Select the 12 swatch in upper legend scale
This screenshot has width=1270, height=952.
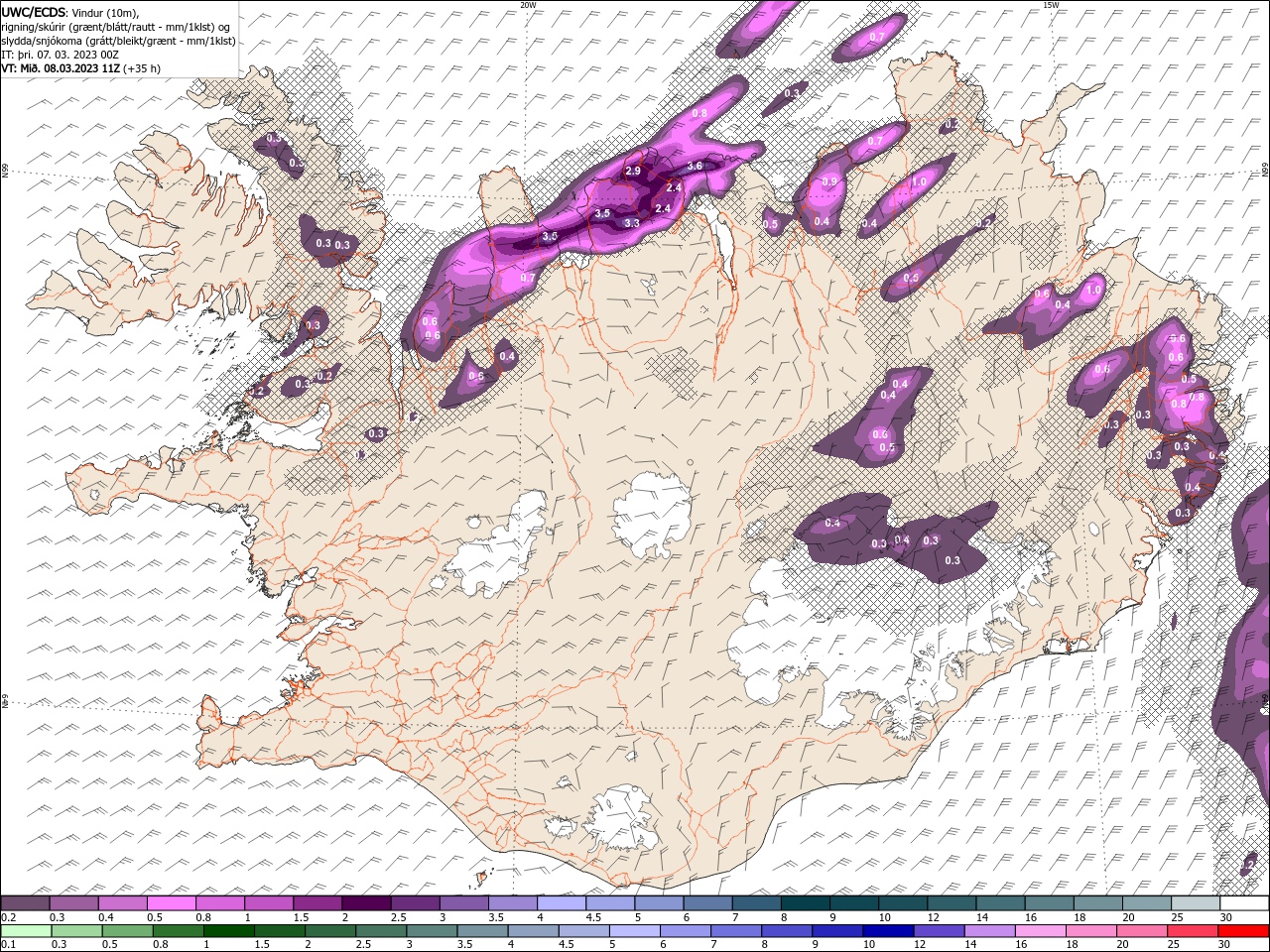click(952, 903)
